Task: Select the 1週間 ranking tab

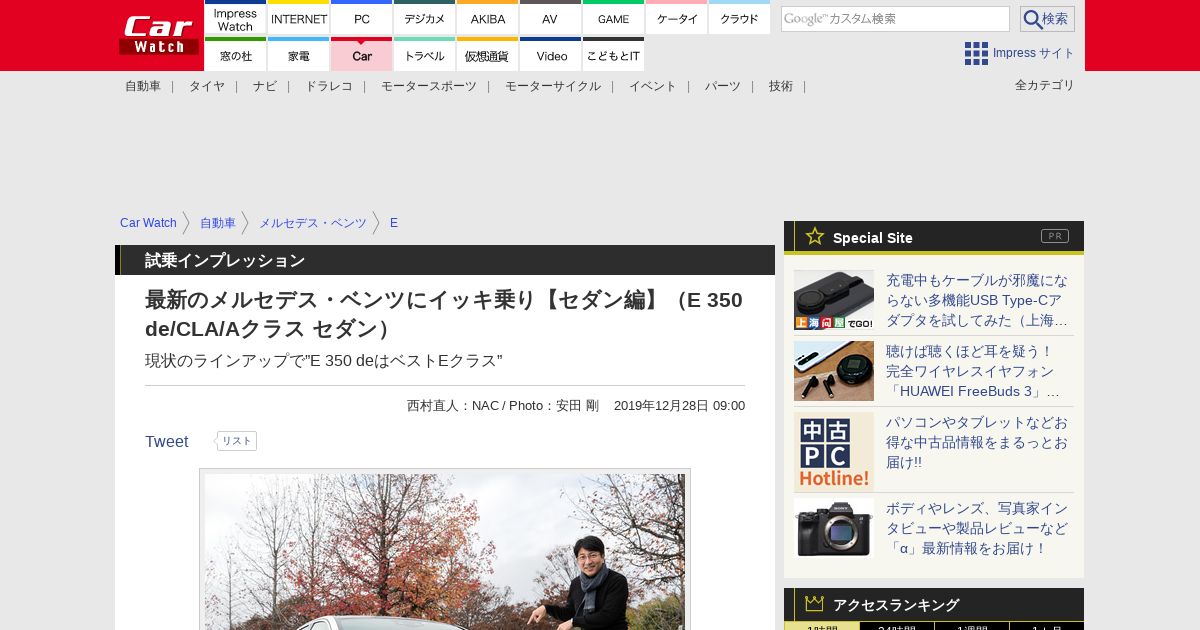Action: (972, 627)
